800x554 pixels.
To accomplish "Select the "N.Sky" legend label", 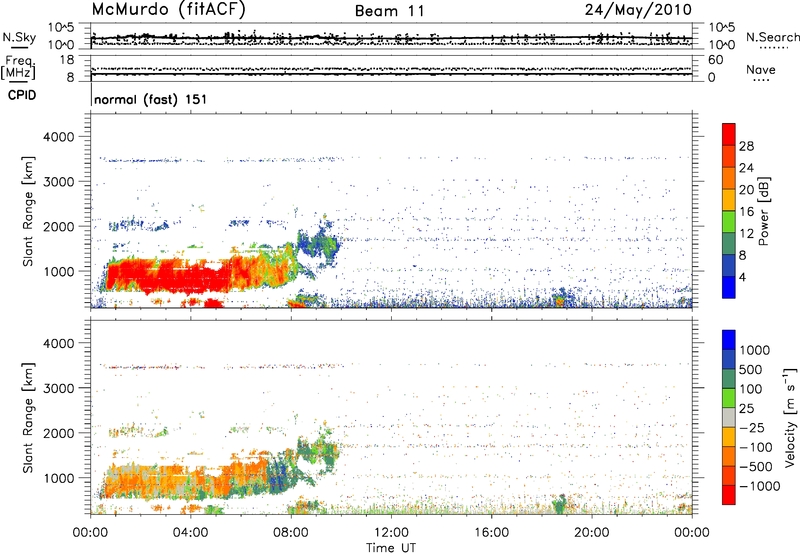I will pyautogui.click(x=19, y=37).
